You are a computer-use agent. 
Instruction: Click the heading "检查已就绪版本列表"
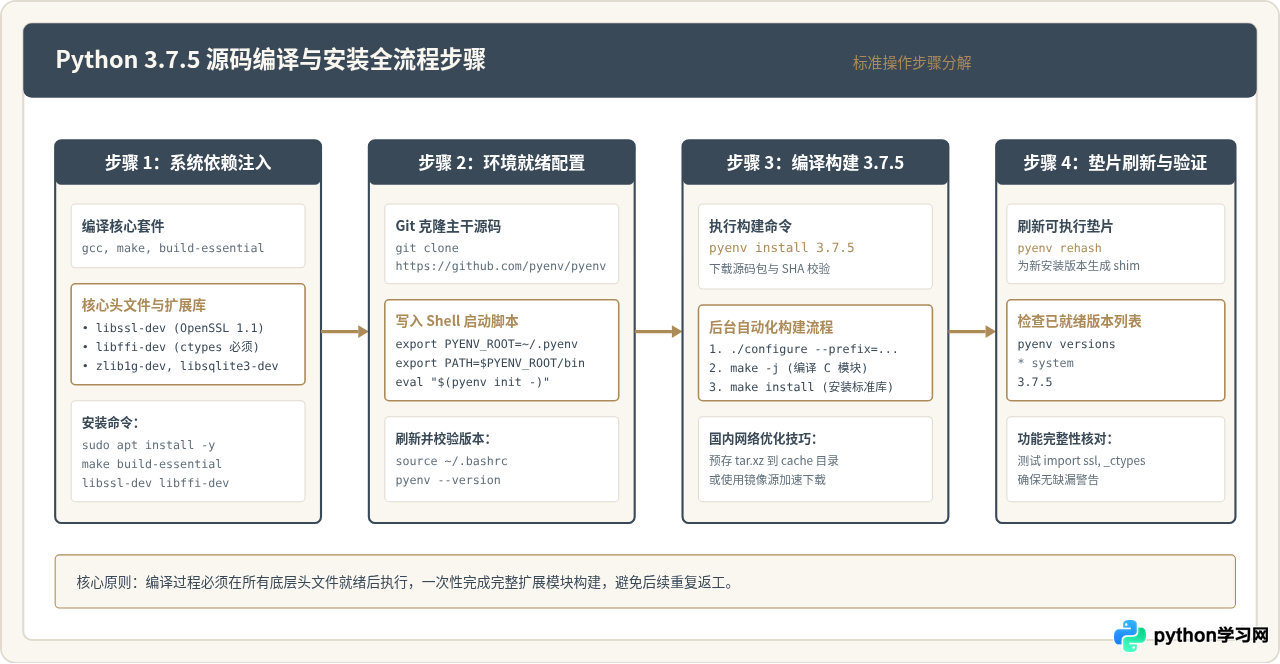(1079, 322)
